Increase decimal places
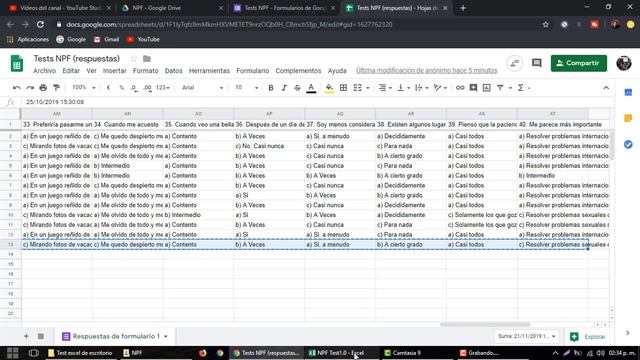The height and width of the screenshot is (360, 640). pyautogui.click(x=147, y=88)
